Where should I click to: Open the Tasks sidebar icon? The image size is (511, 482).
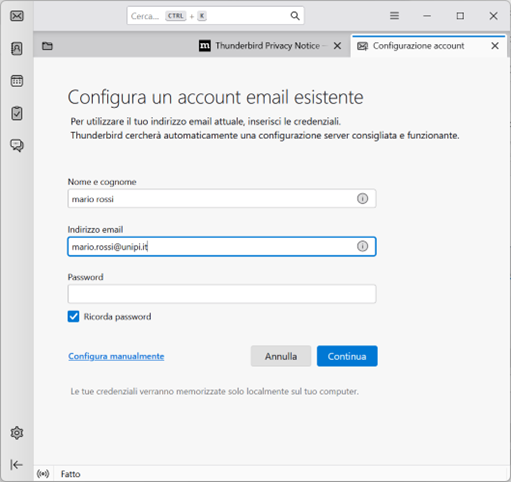[x=17, y=113]
